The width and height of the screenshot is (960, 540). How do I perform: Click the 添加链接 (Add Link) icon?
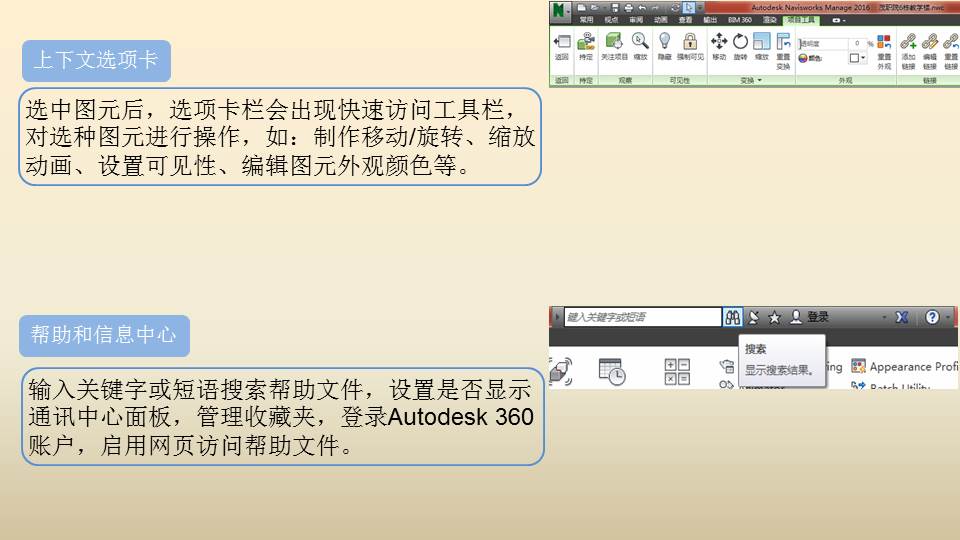[908, 42]
